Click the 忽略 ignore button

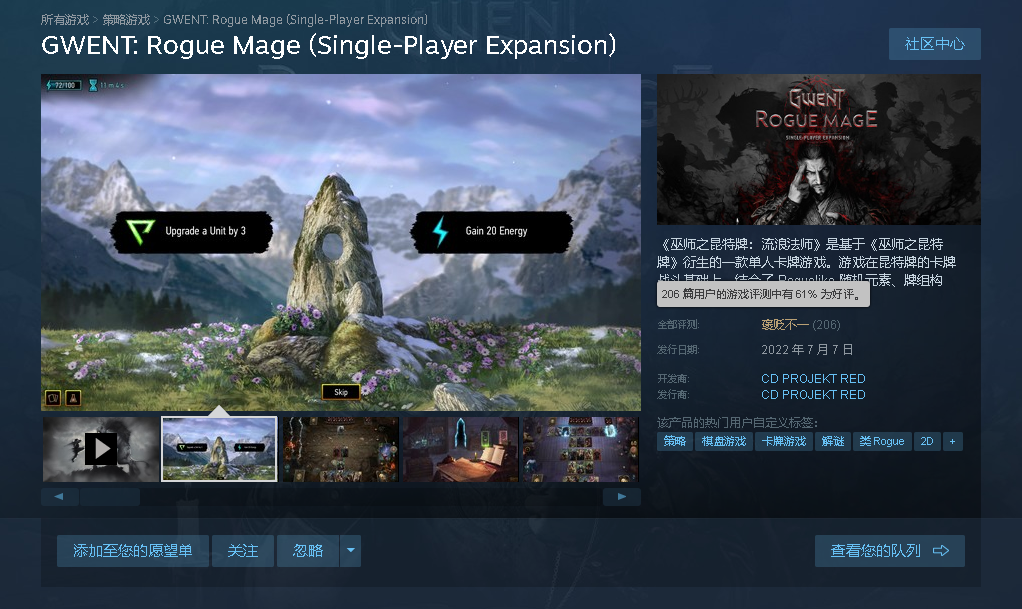(308, 551)
